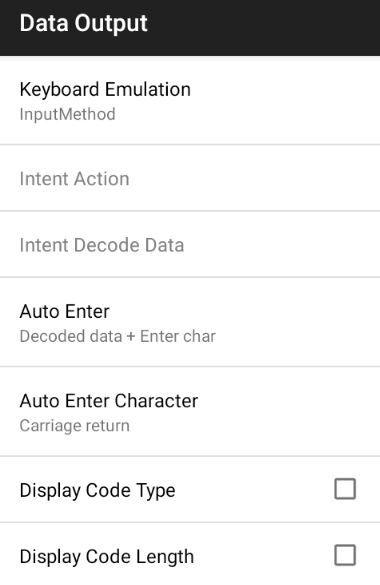Image resolution: width=380 pixels, height=585 pixels.
Task: Tap the InputMethod value under Keyboard Emulation
Action: [67, 114]
